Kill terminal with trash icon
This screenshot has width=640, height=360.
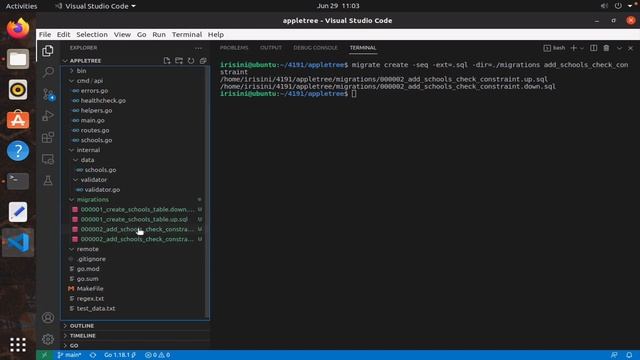(x=606, y=48)
